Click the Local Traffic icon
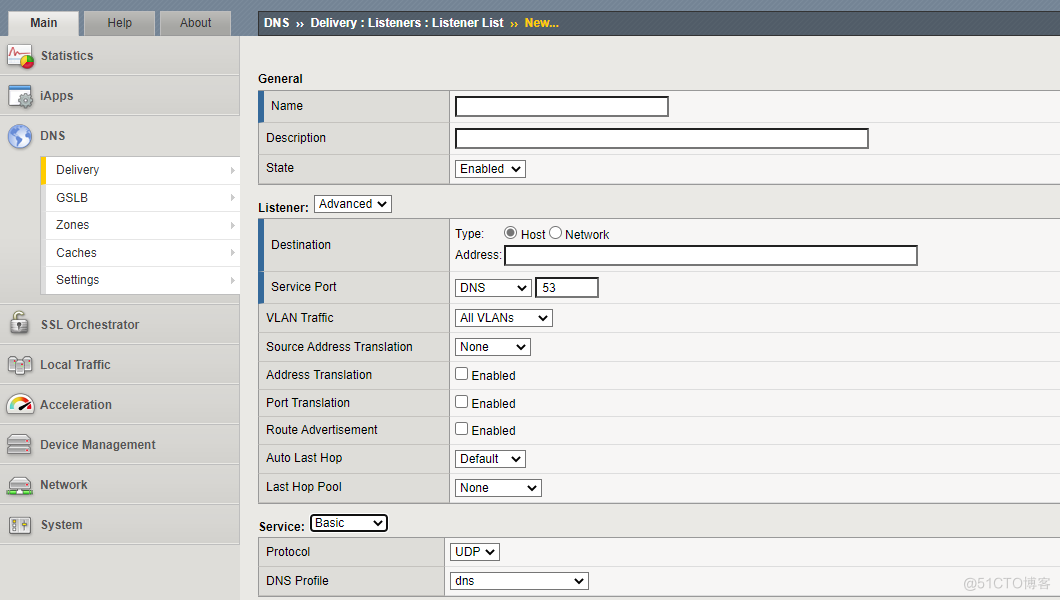Screen dimensions: 1060x600 (x=20, y=365)
